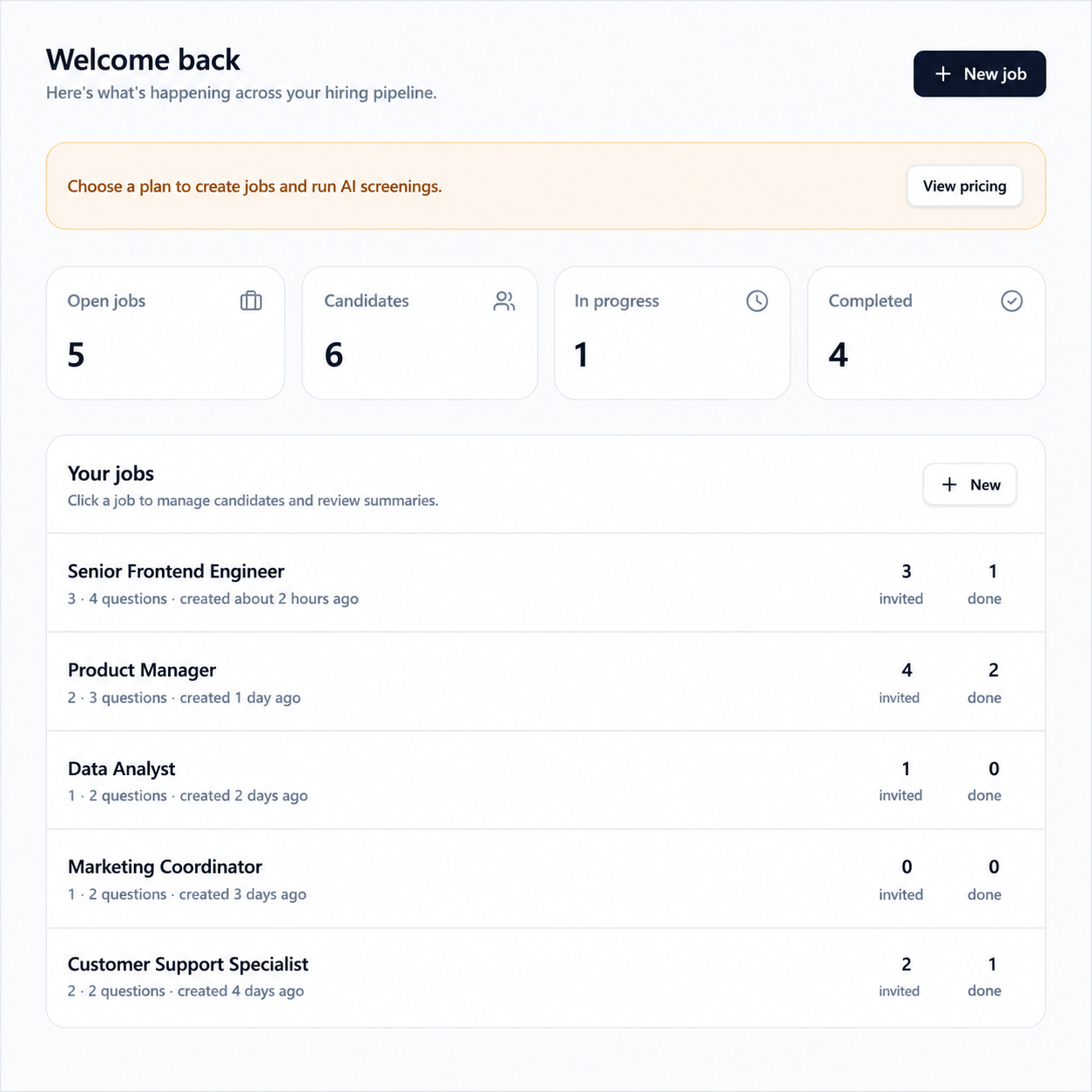Open the Marketing Coordinator job
Screen dimensions: 1092x1092
point(545,879)
